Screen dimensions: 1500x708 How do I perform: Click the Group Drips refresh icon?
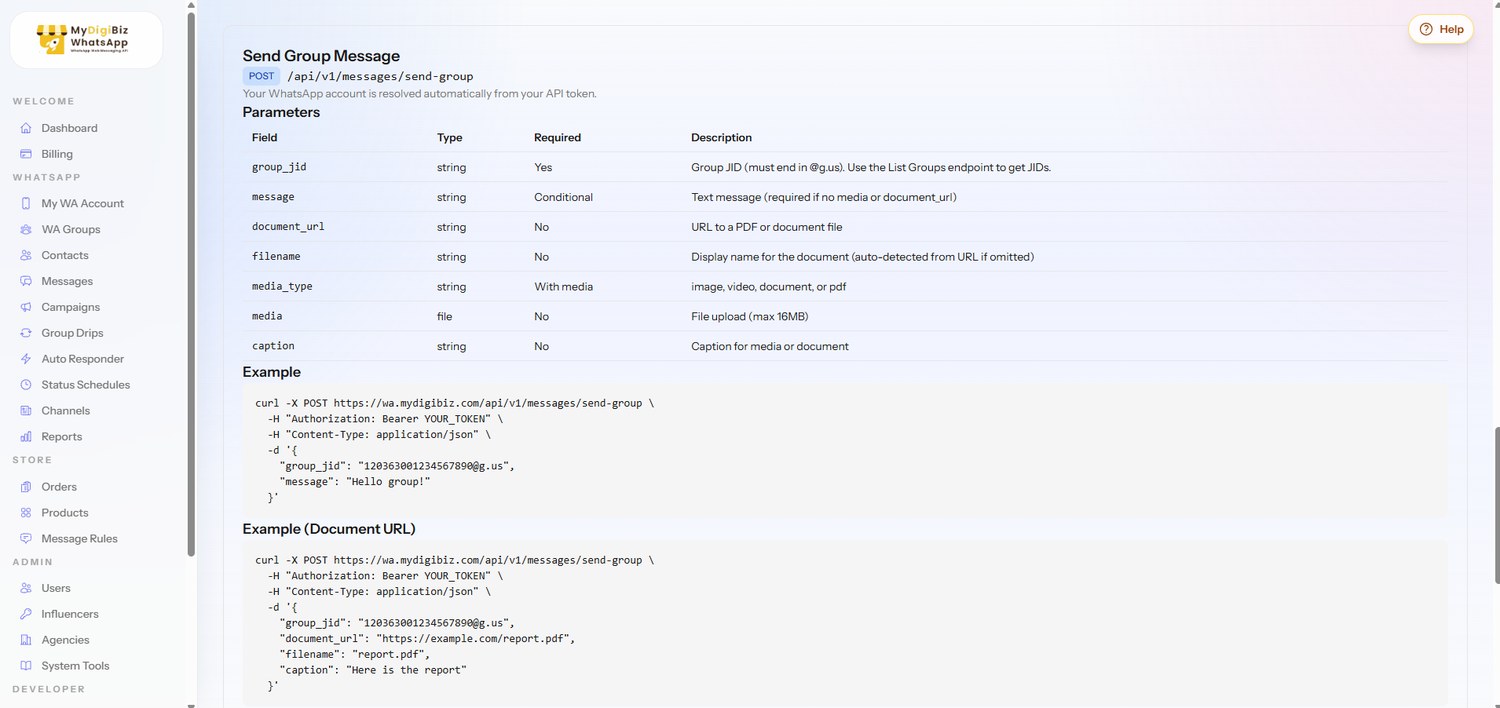(x=26, y=333)
